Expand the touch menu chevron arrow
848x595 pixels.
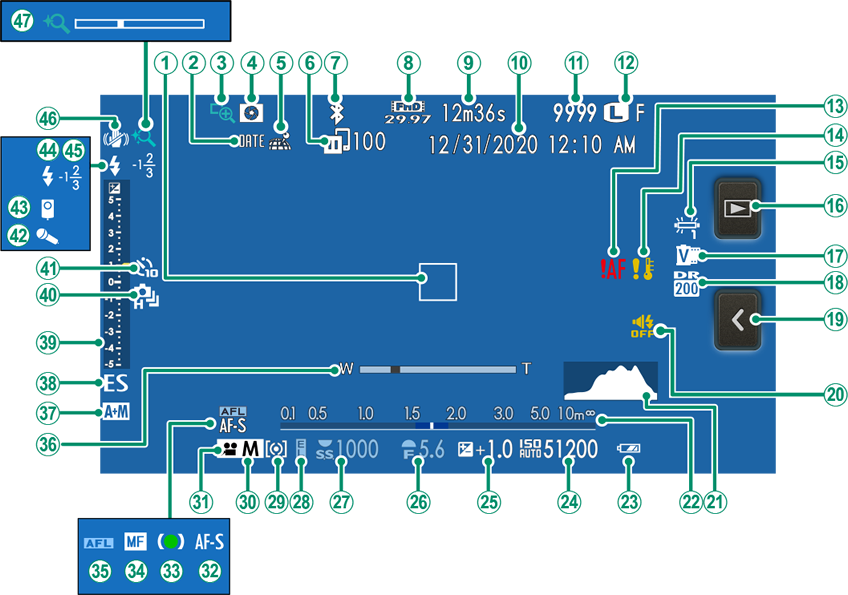pyautogui.click(x=737, y=319)
